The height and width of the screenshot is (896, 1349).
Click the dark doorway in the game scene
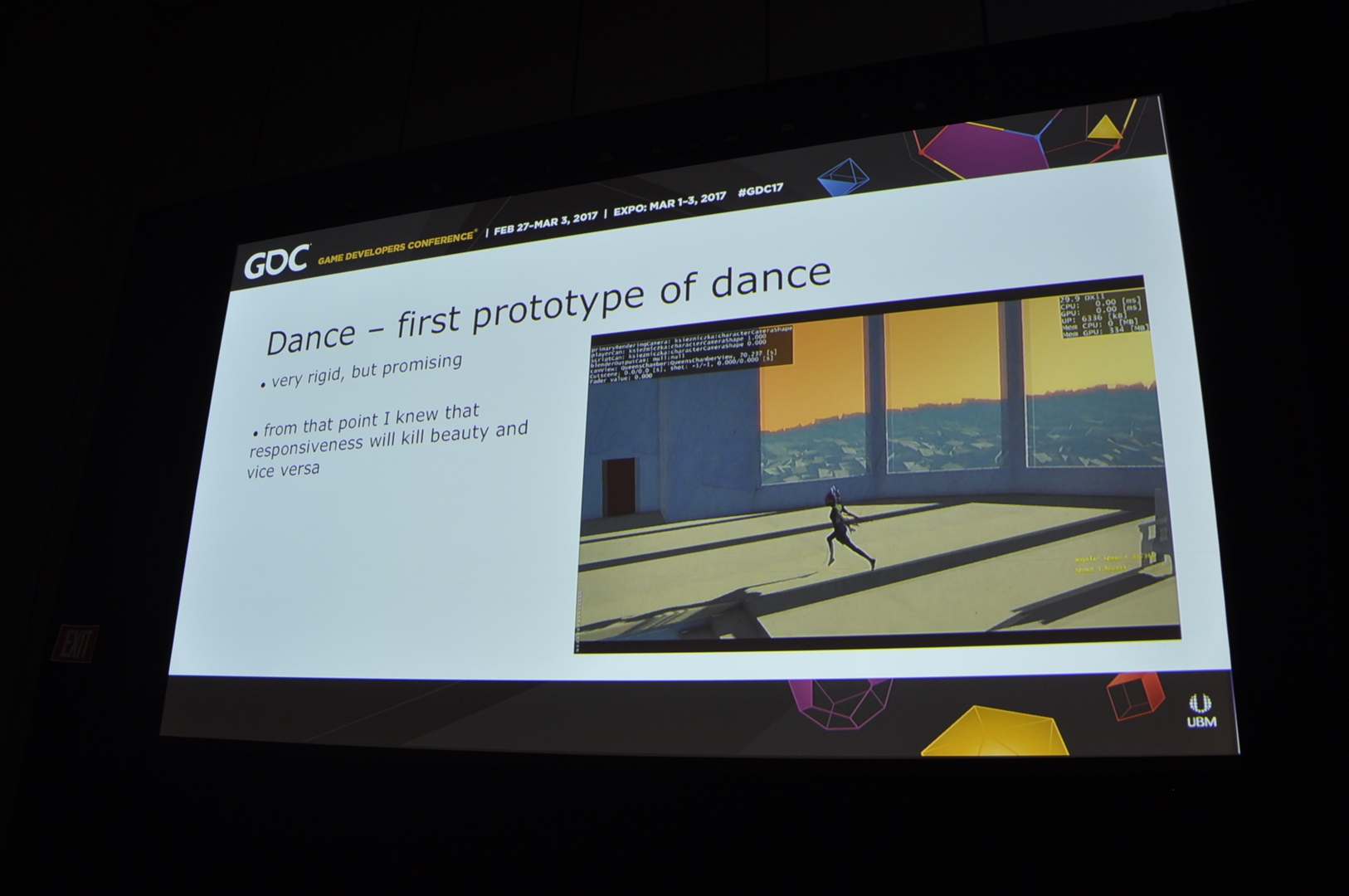point(620,485)
